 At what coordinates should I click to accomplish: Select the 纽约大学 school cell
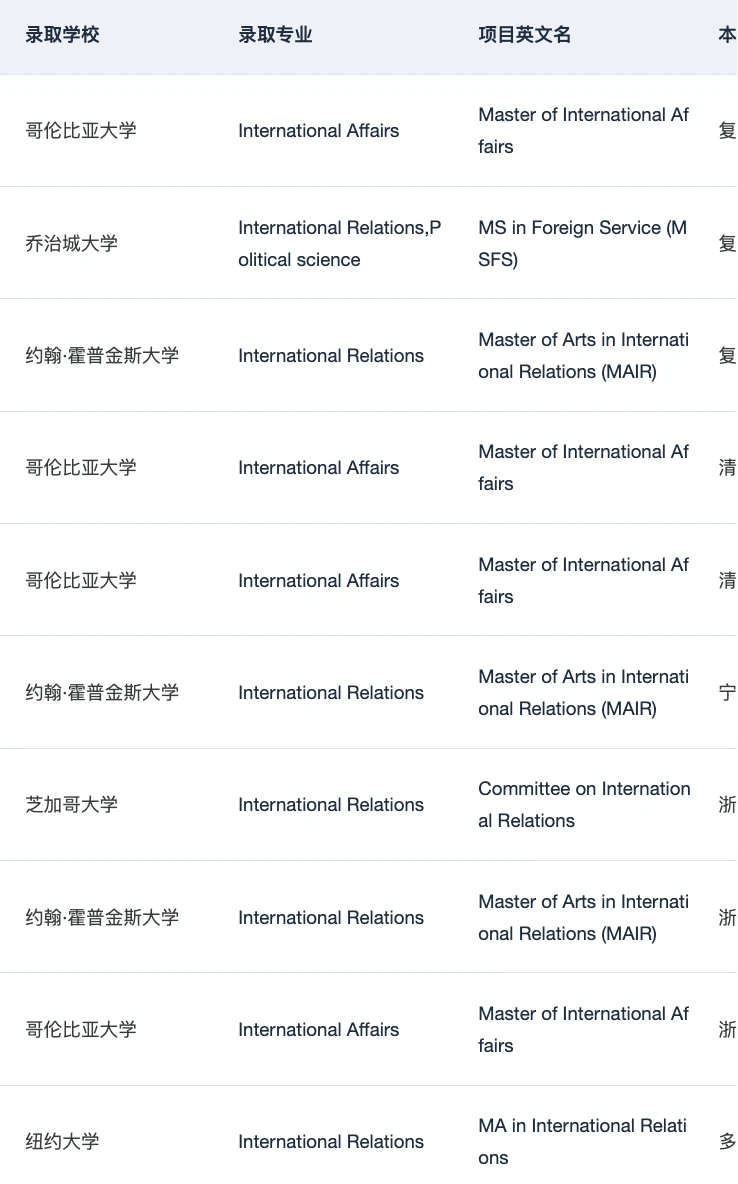[x=63, y=1141]
